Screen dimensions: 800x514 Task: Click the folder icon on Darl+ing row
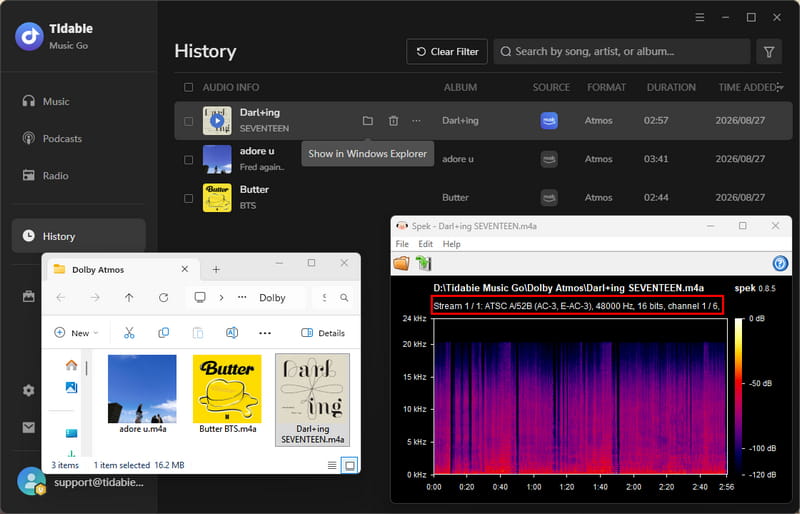[x=367, y=121]
